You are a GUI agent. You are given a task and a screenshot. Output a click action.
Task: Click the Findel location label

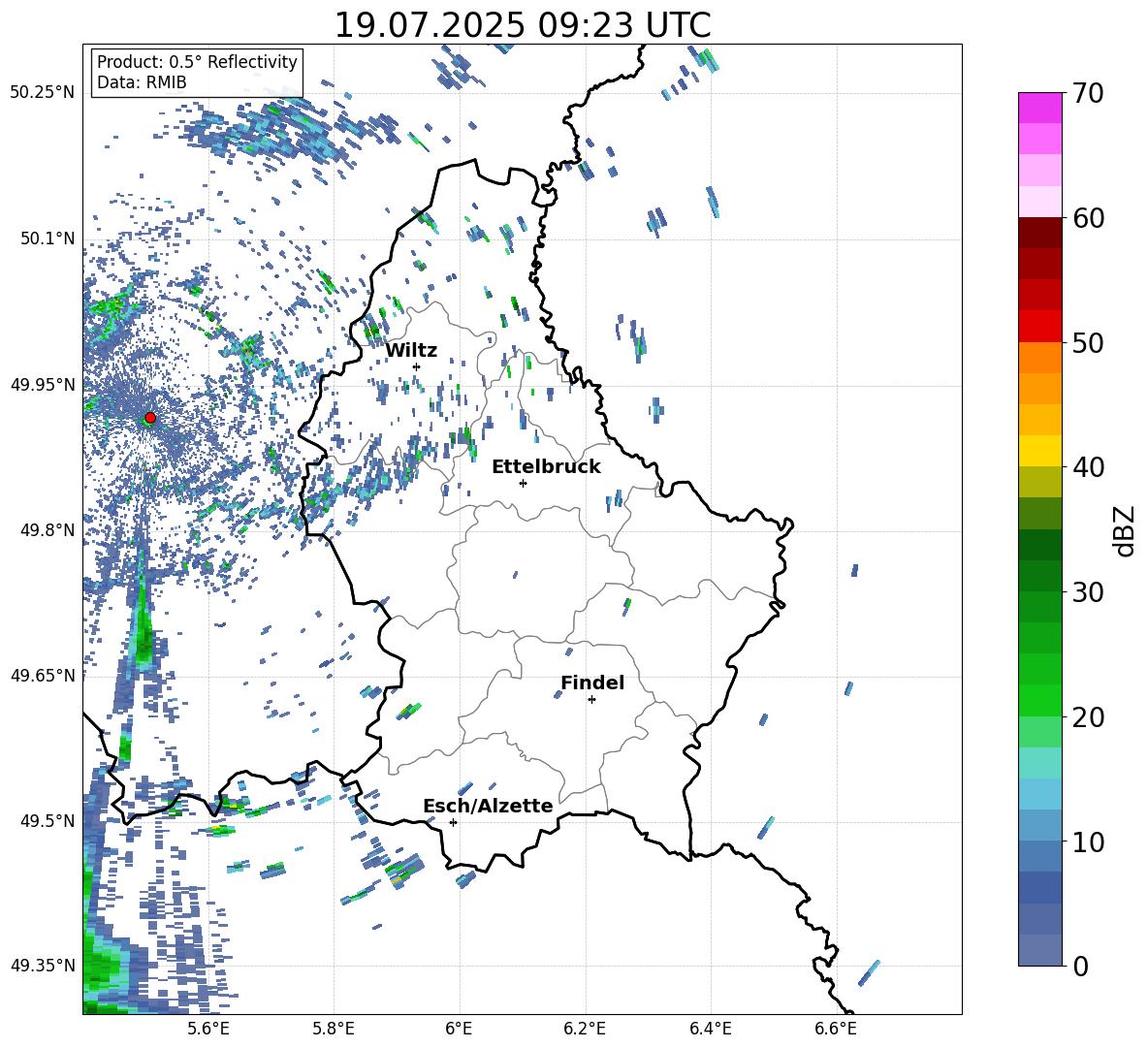click(592, 683)
